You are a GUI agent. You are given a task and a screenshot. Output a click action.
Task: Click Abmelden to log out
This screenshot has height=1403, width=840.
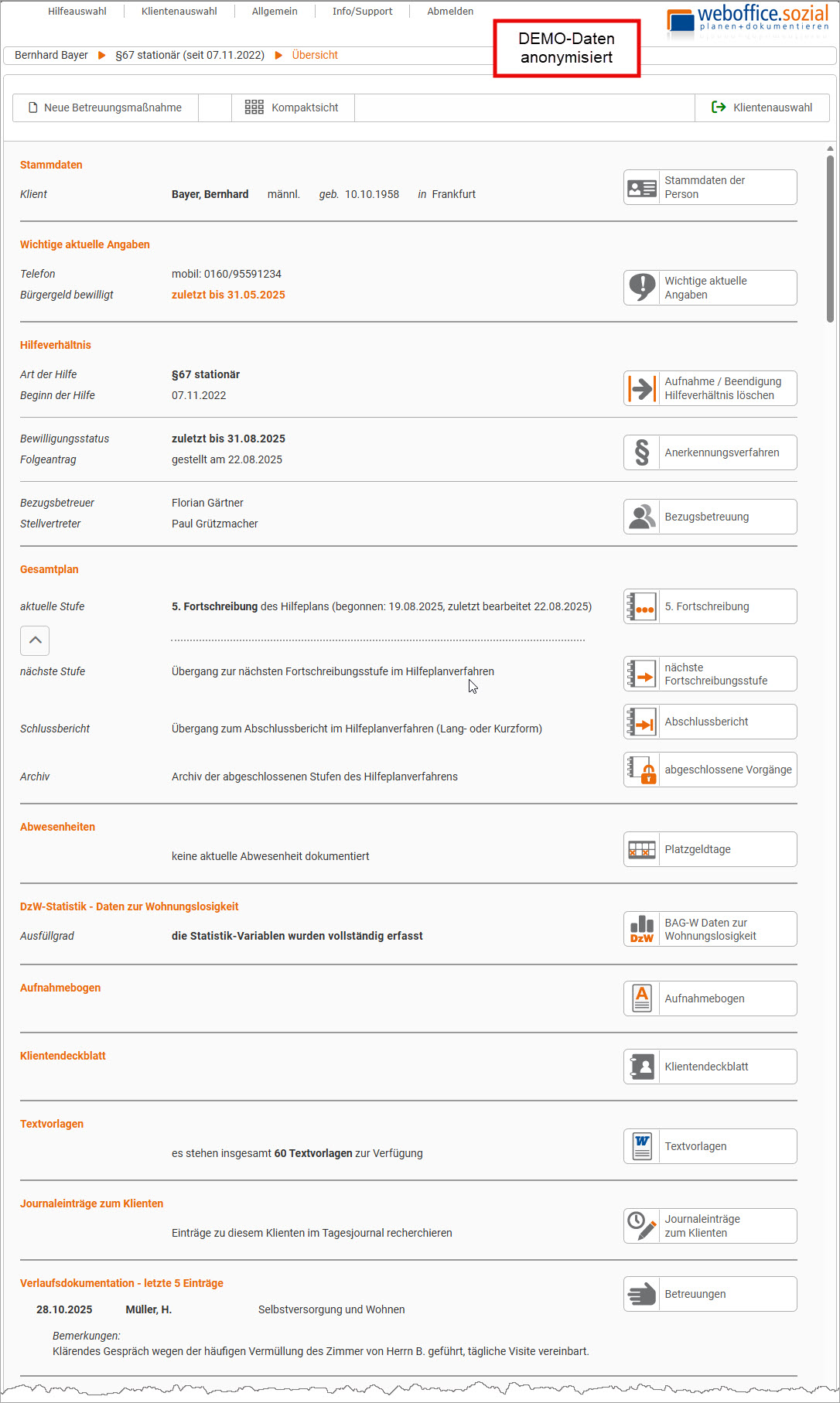450,12
